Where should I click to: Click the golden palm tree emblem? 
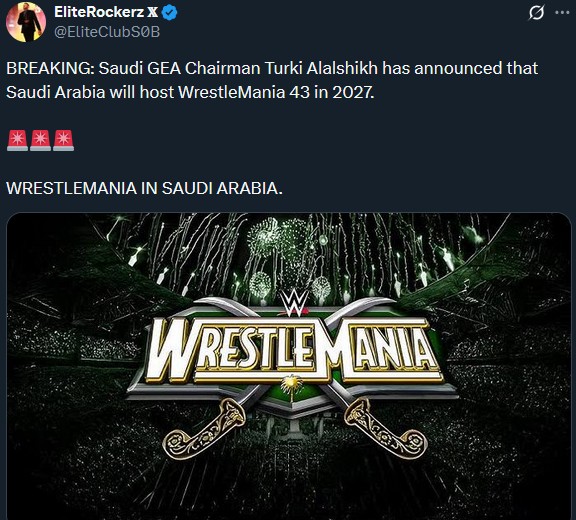point(292,387)
